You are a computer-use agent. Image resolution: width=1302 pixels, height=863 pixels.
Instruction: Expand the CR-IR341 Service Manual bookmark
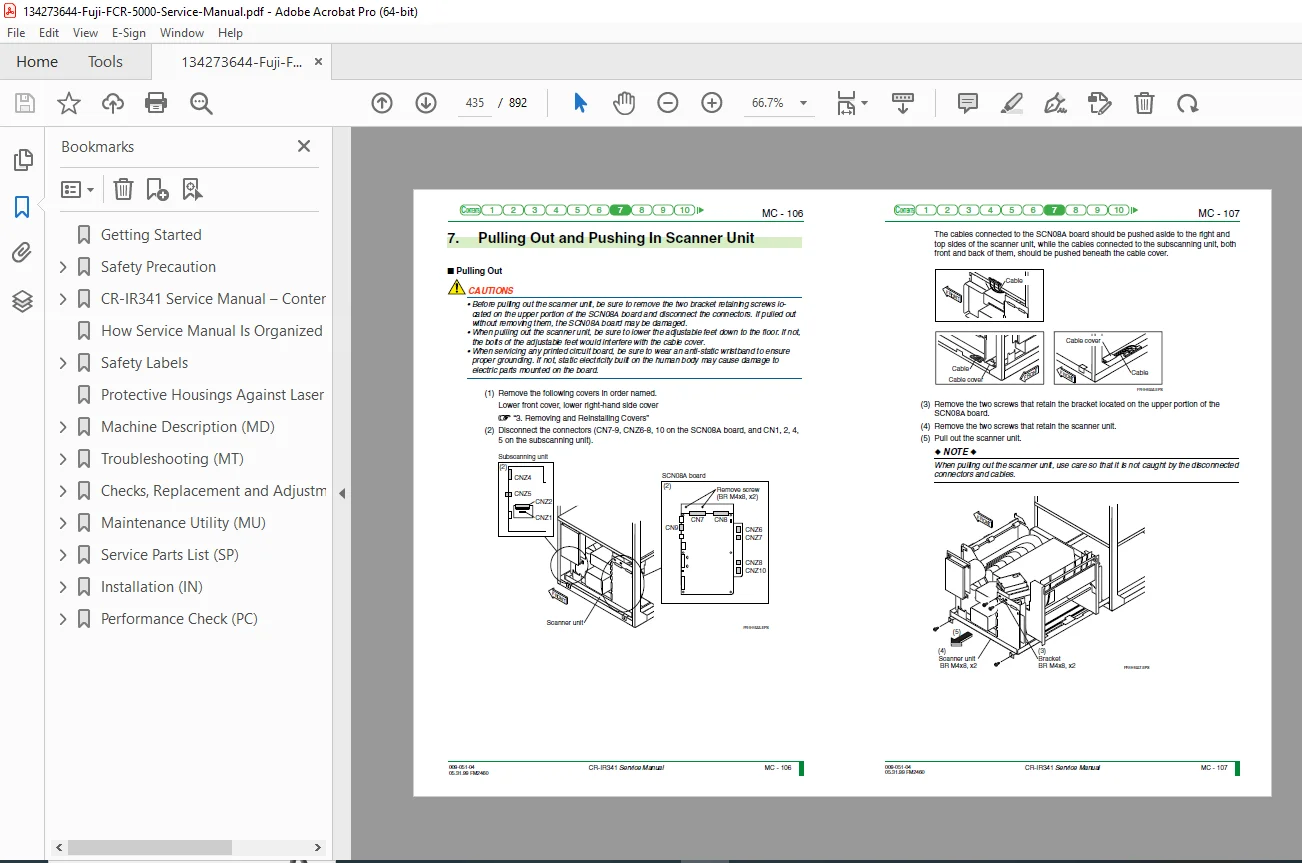click(63, 299)
